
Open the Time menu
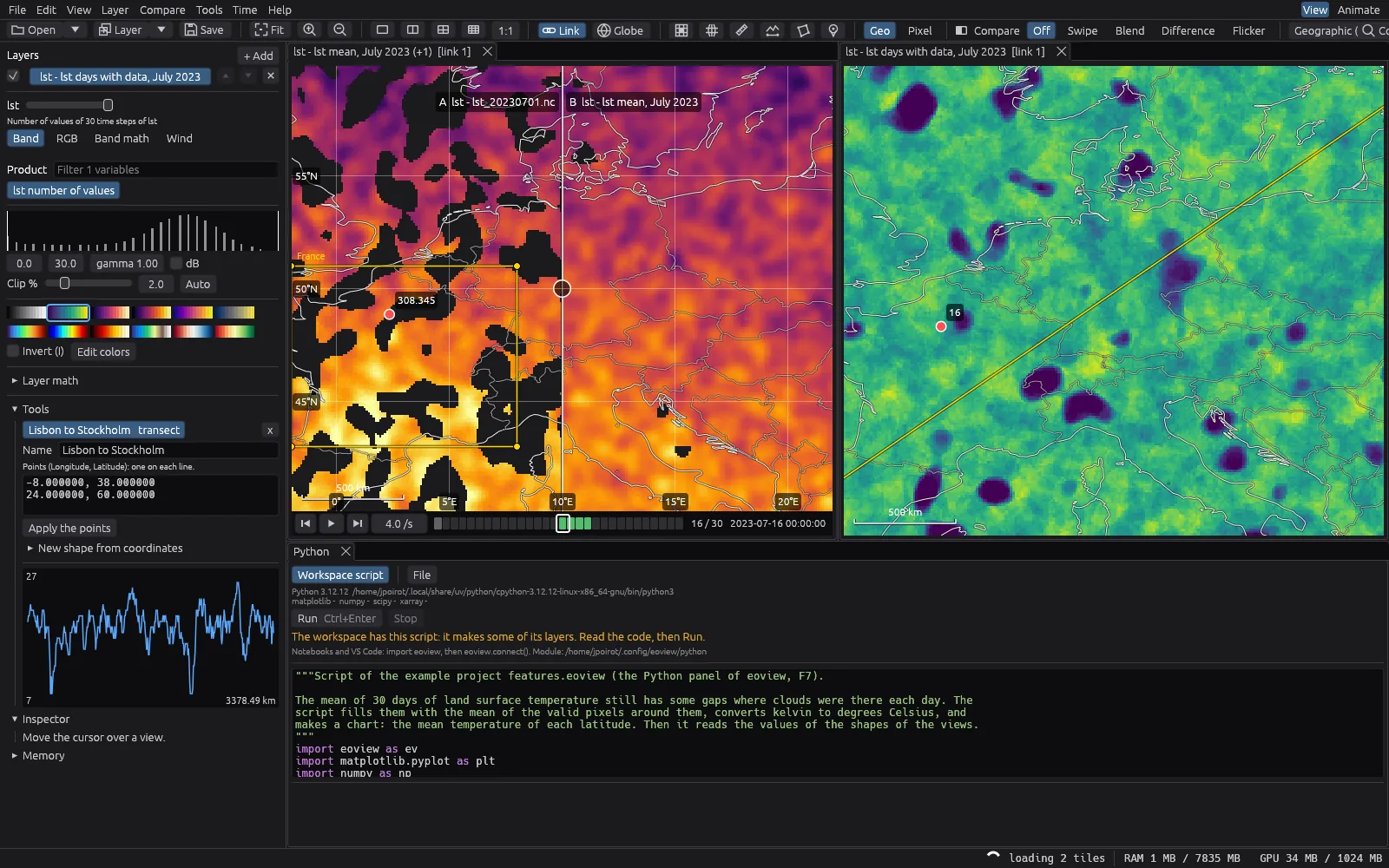point(245,10)
